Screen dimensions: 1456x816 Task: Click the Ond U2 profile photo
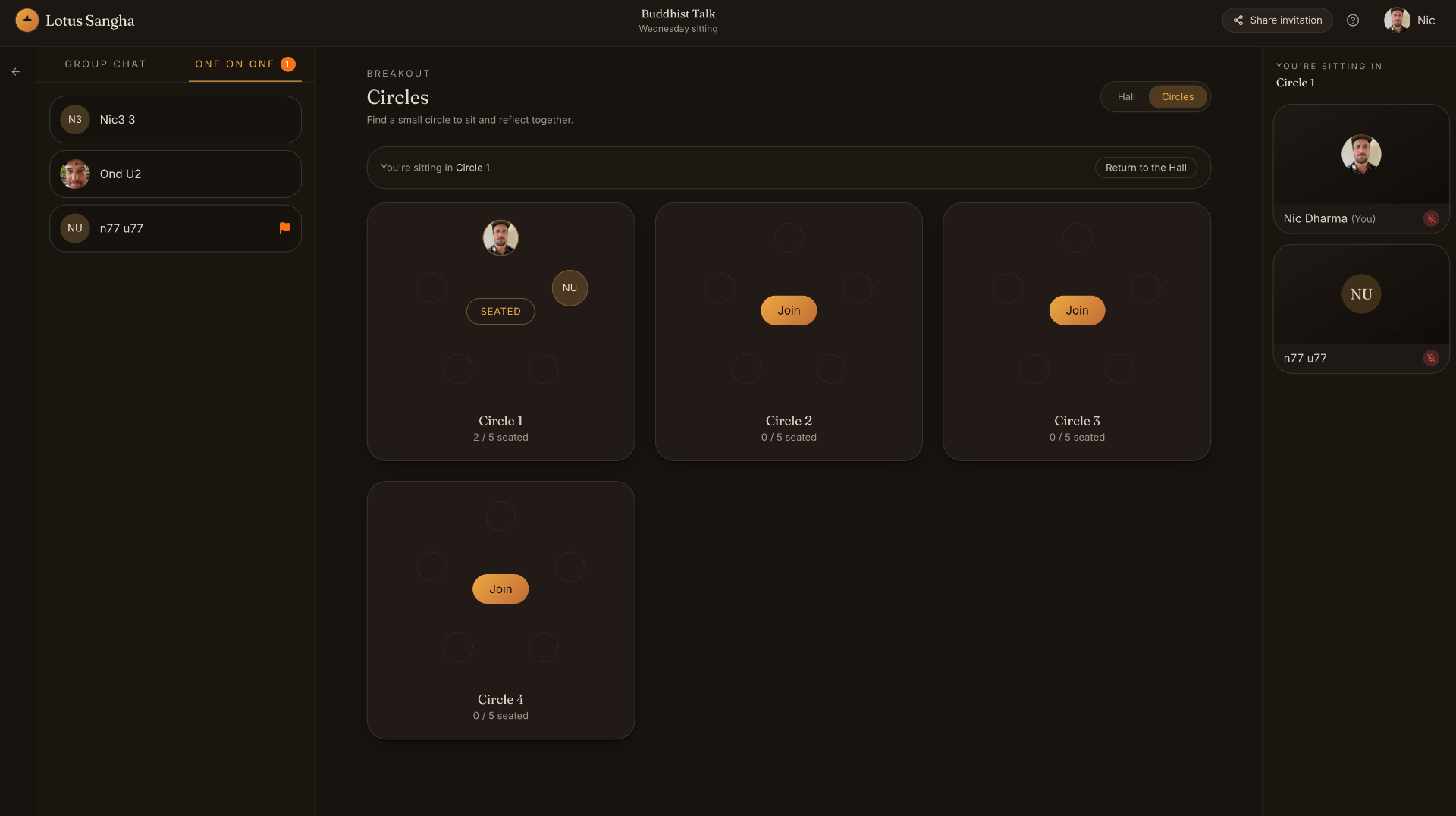[75, 174]
